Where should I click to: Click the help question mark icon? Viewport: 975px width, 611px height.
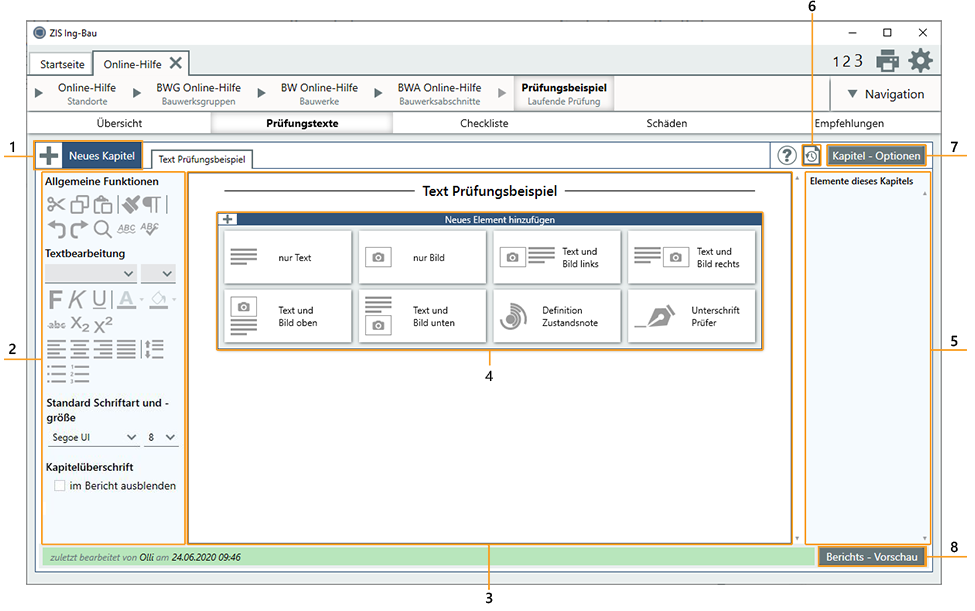click(787, 156)
